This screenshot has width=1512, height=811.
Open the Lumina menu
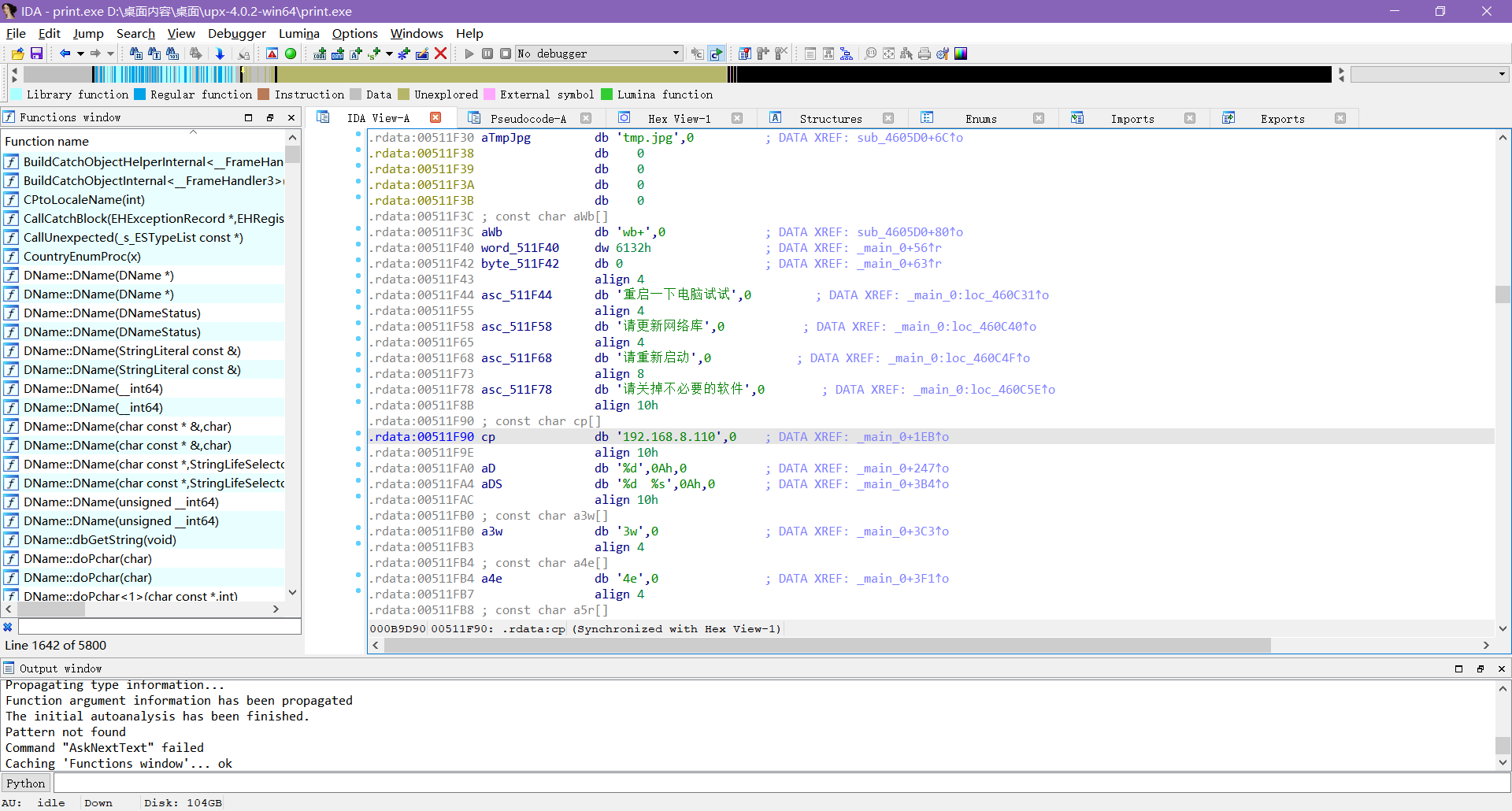[x=299, y=33]
